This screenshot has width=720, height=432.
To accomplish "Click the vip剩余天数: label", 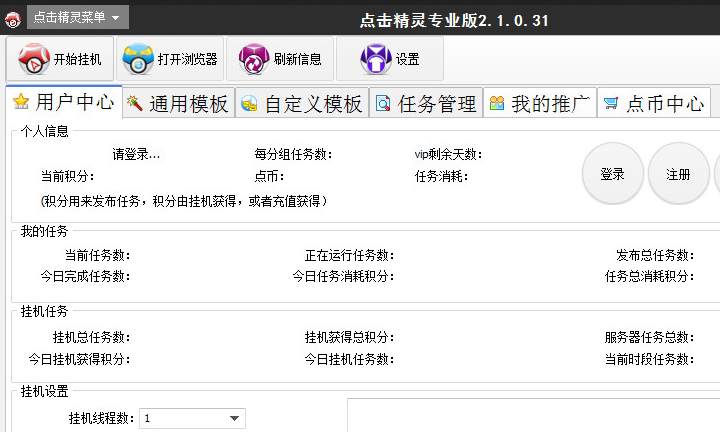I will coord(448,154).
